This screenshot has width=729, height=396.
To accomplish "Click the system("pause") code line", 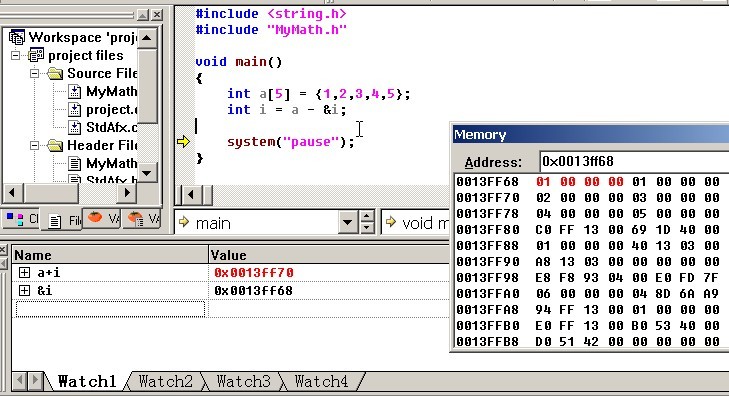I will click(291, 142).
